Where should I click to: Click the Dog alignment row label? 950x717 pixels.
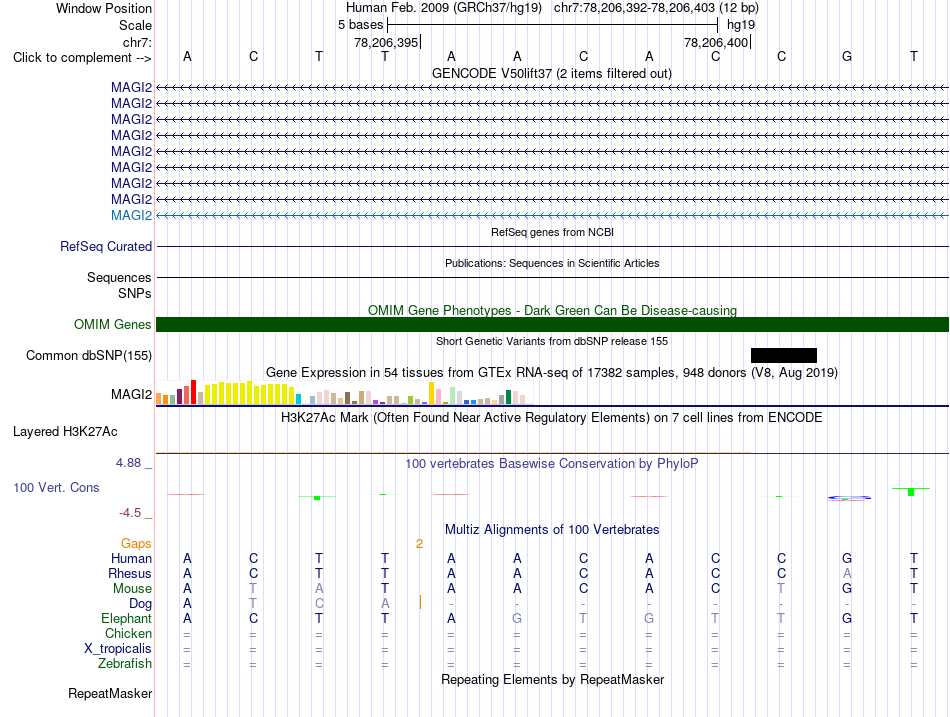coord(140,604)
